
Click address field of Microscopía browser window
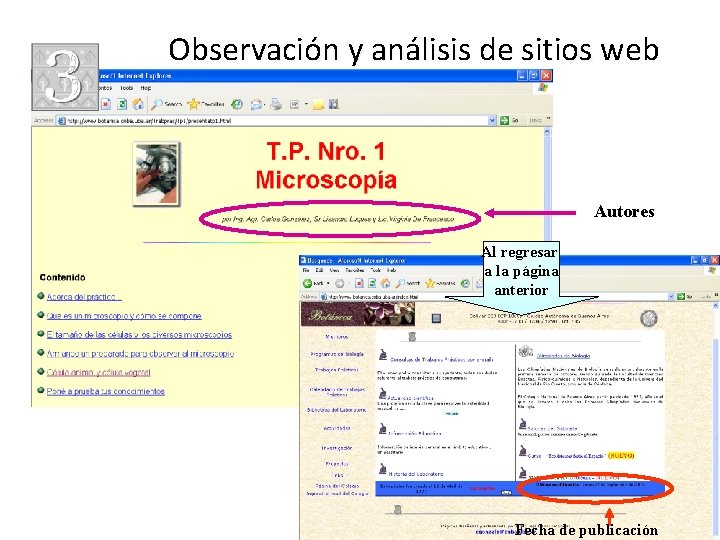click(x=272, y=121)
